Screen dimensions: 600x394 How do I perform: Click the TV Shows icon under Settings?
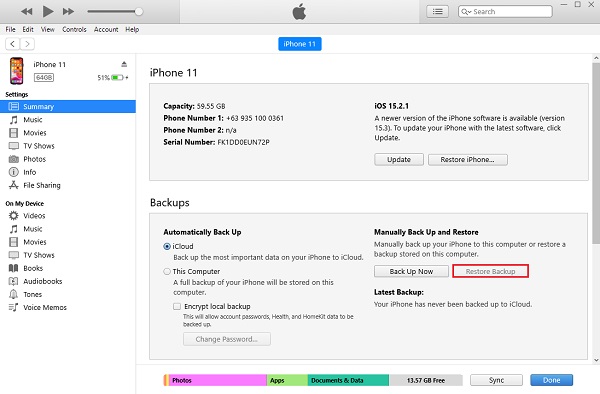13,146
